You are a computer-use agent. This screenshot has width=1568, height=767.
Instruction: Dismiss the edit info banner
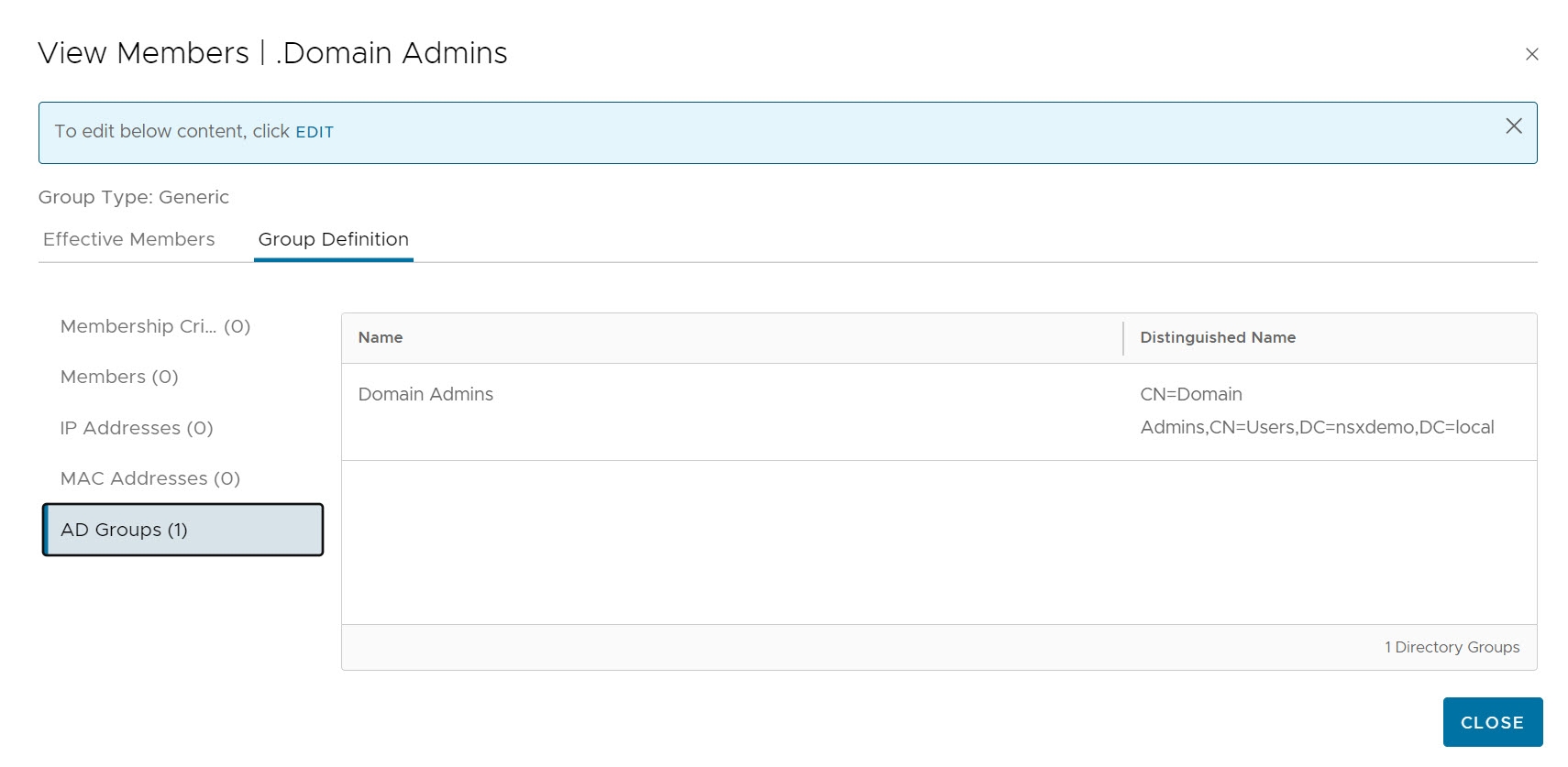tap(1513, 126)
